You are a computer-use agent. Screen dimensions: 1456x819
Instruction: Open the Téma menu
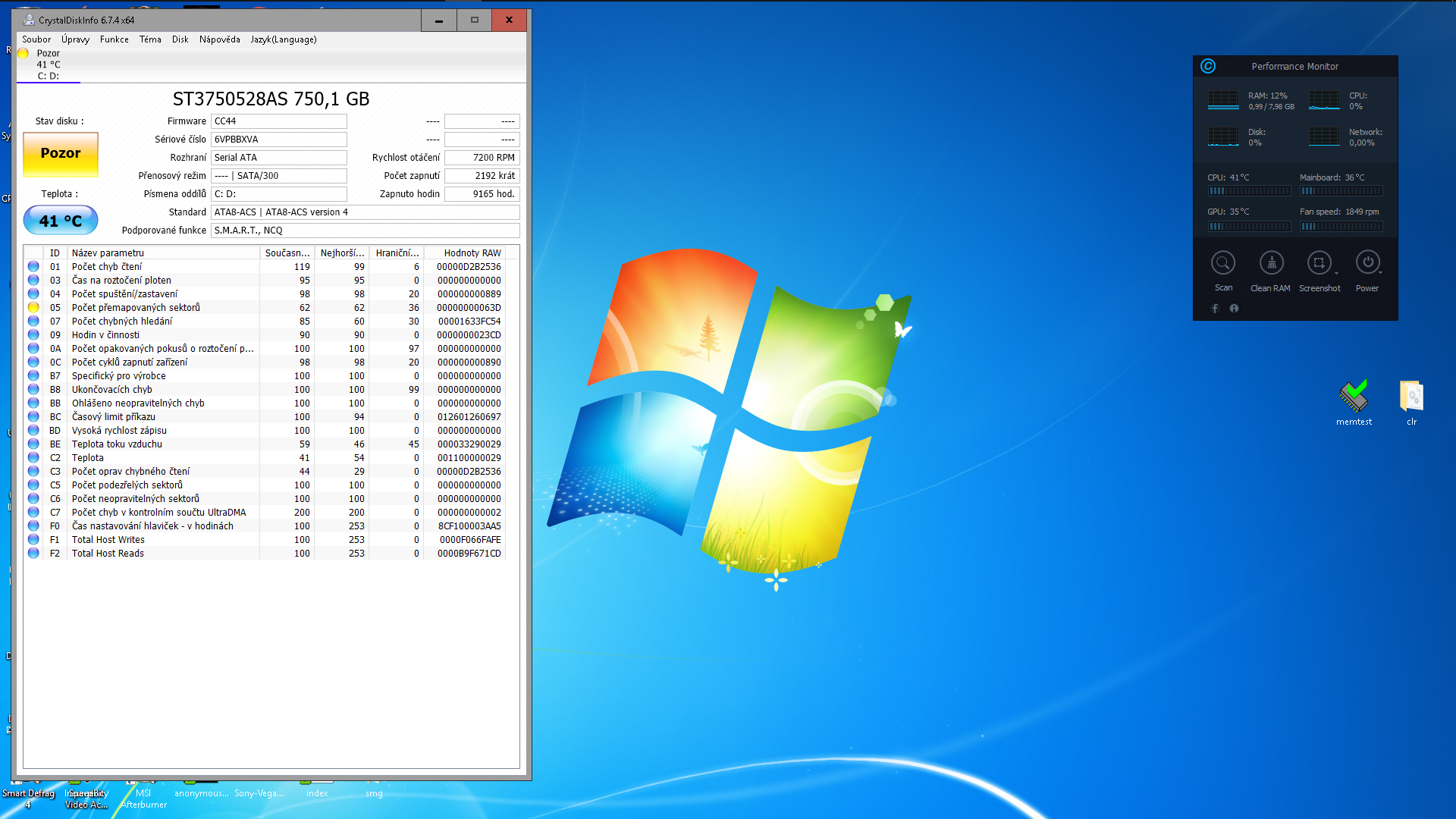150,39
